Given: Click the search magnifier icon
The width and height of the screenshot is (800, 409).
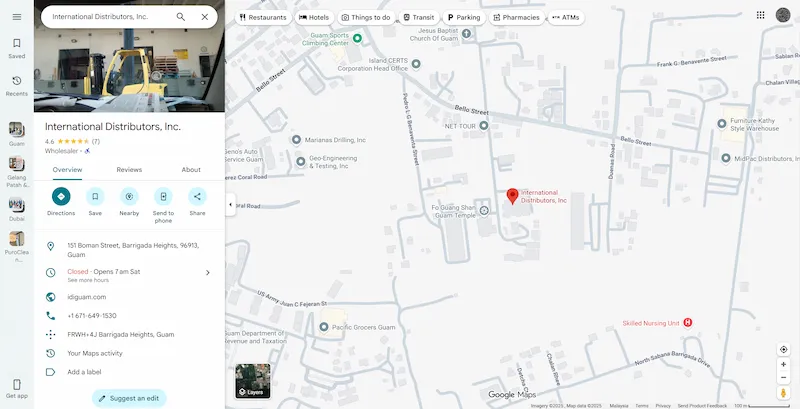Looking at the screenshot, I should point(181,17).
